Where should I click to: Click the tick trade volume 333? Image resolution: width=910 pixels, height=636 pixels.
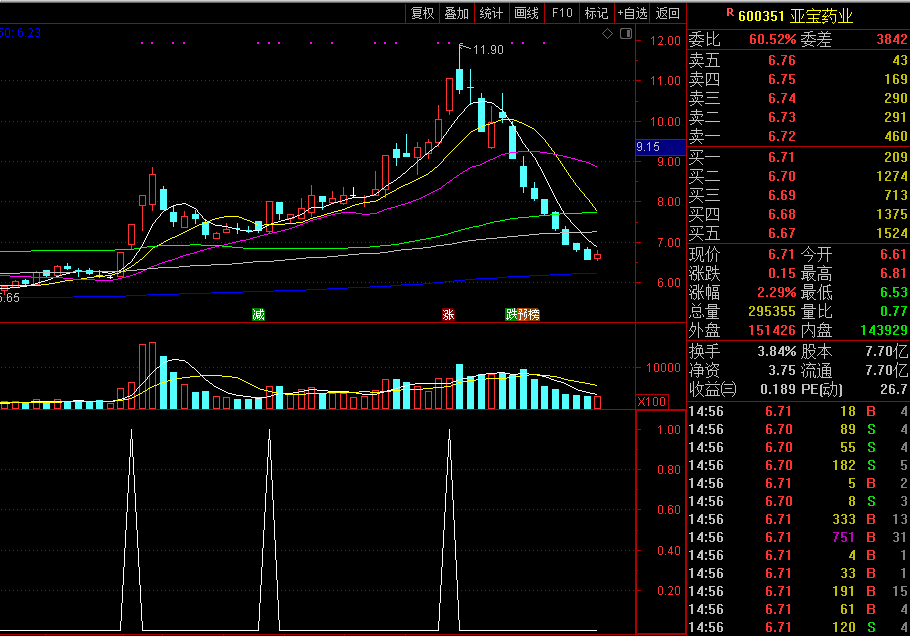843,519
